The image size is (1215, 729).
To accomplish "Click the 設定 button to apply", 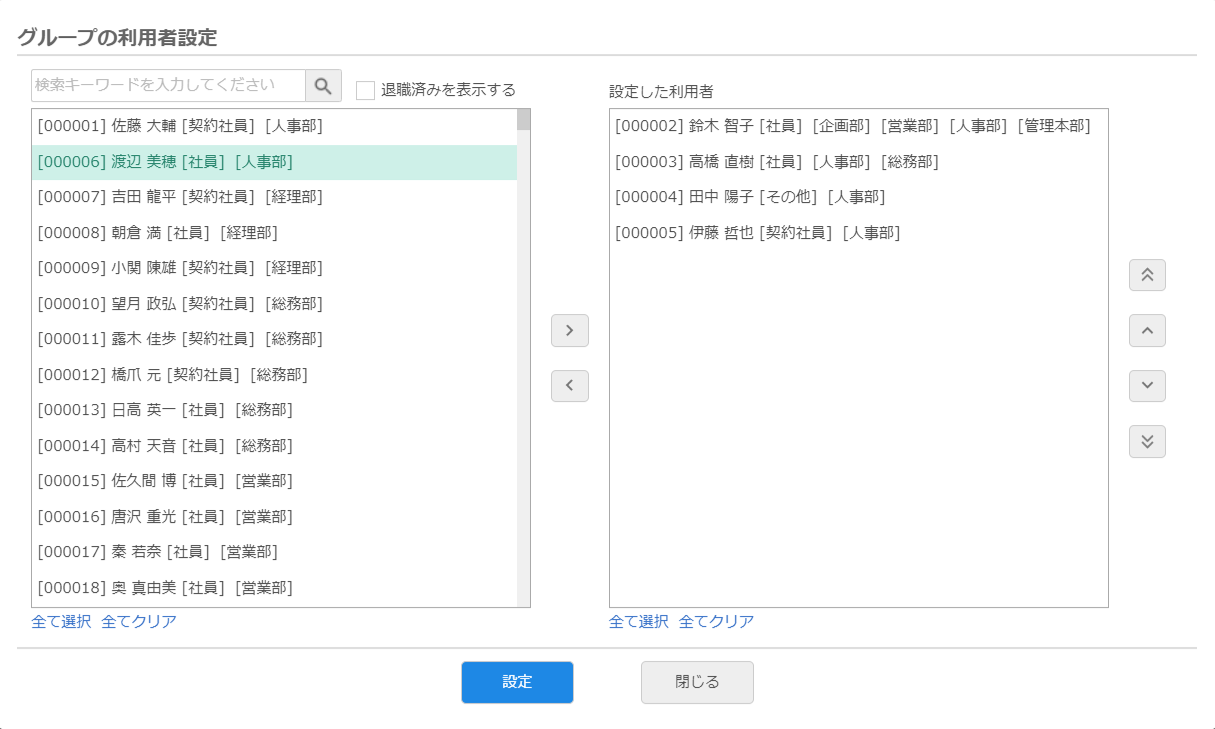I will 517,682.
